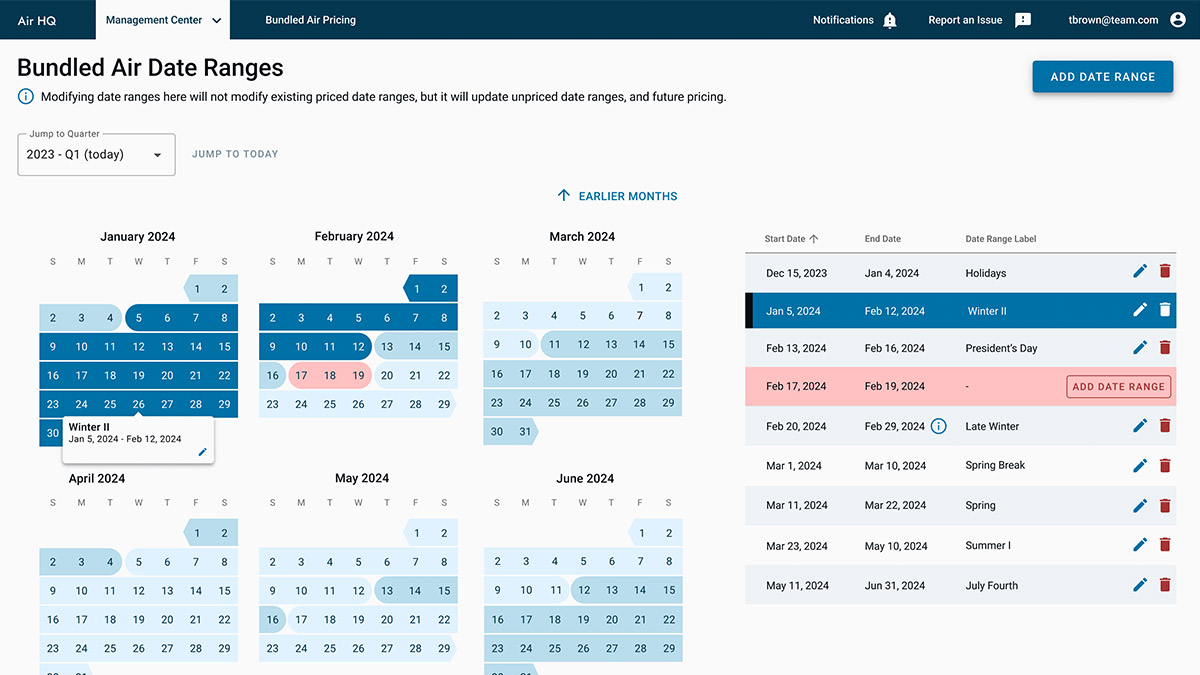Viewport: 1200px width, 675px height.
Task: Click the Report an Issue feedback icon
Action: [x=1023, y=20]
